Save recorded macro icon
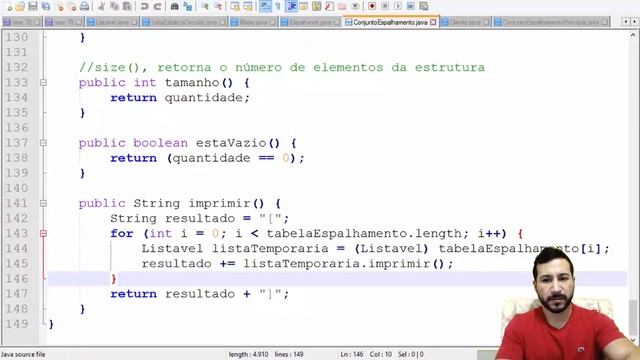The width and height of the screenshot is (640, 360). (424, 6)
